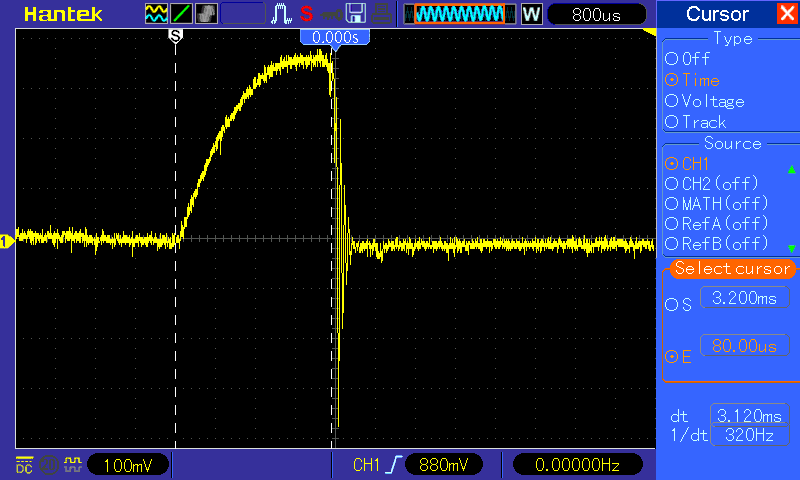Click the floppy disk save icon
Image resolution: width=800 pixels, height=480 pixels.
click(x=355, y=14)
